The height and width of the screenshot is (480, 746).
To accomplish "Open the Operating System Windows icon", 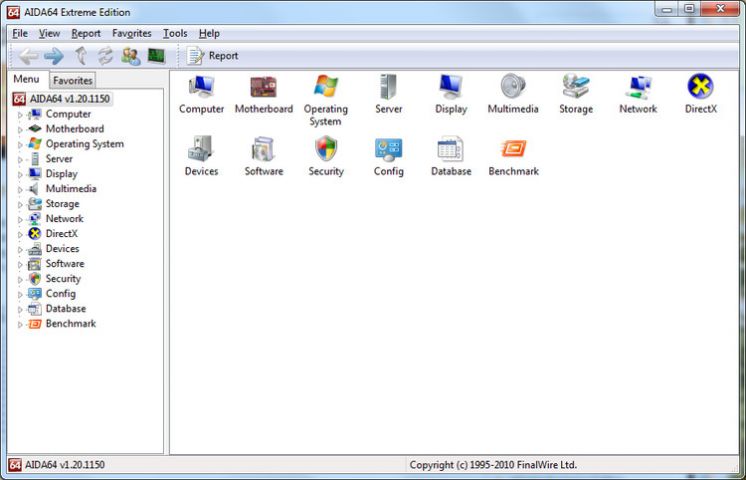I will pos(326,88).
